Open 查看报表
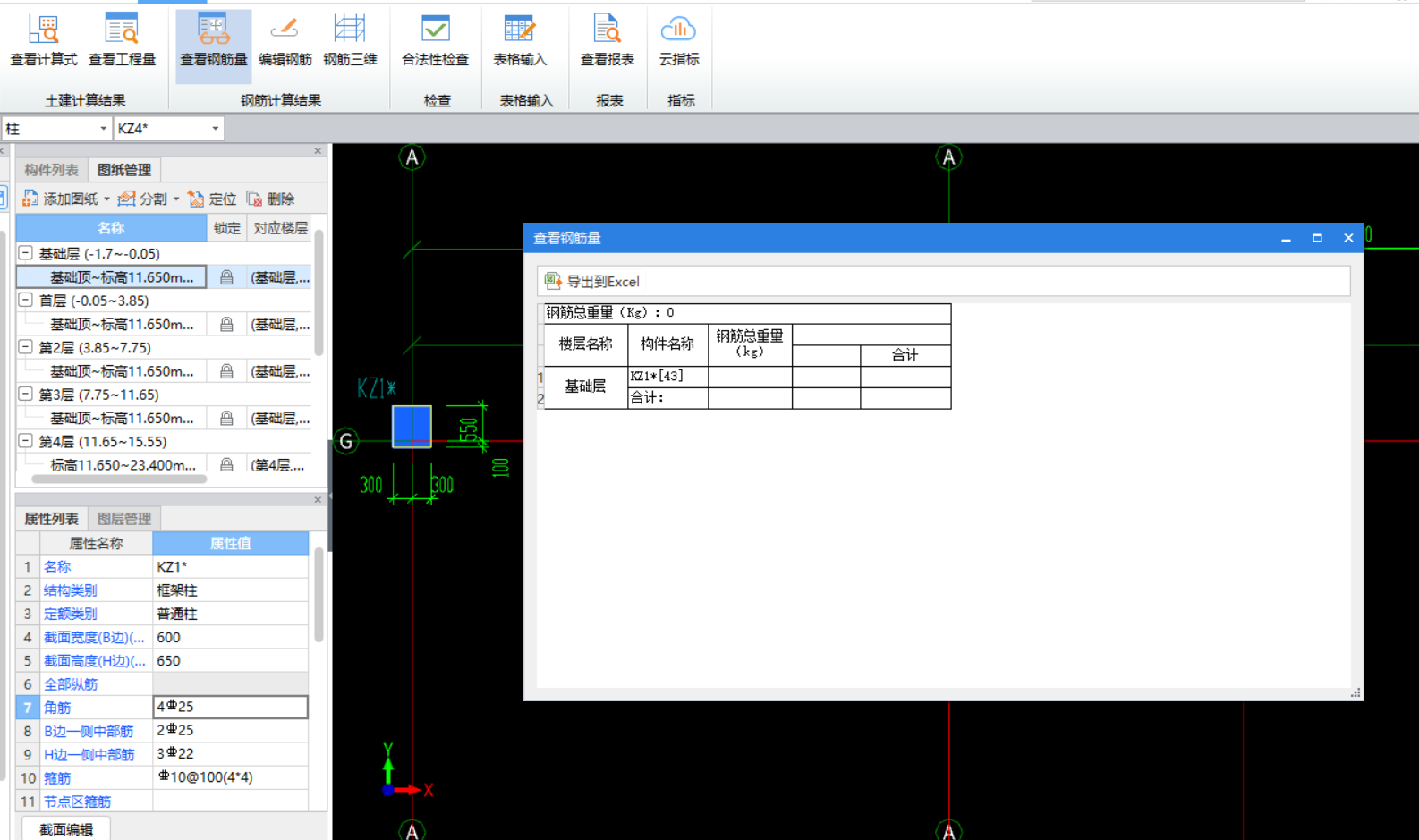The width and height of the screenshot is (1419, 840). pyautogui.click(x=607, y=40)
